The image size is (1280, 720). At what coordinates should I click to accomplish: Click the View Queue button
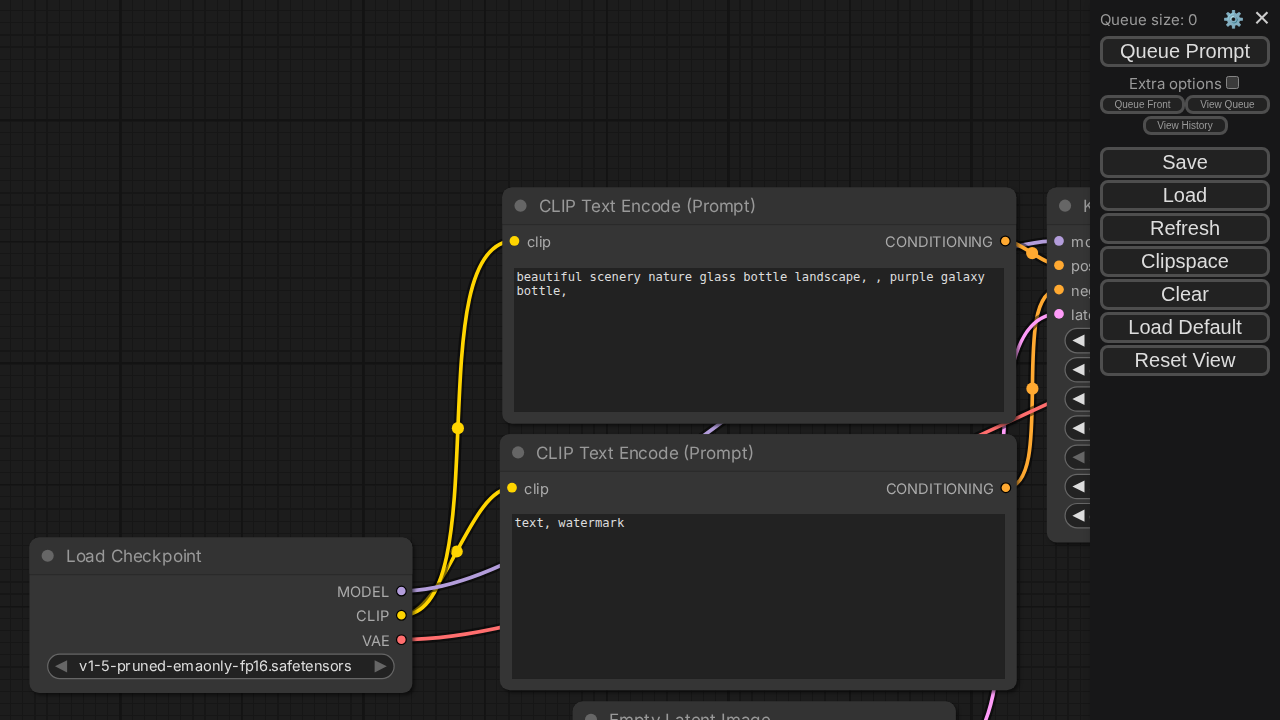pos(1226,104)
